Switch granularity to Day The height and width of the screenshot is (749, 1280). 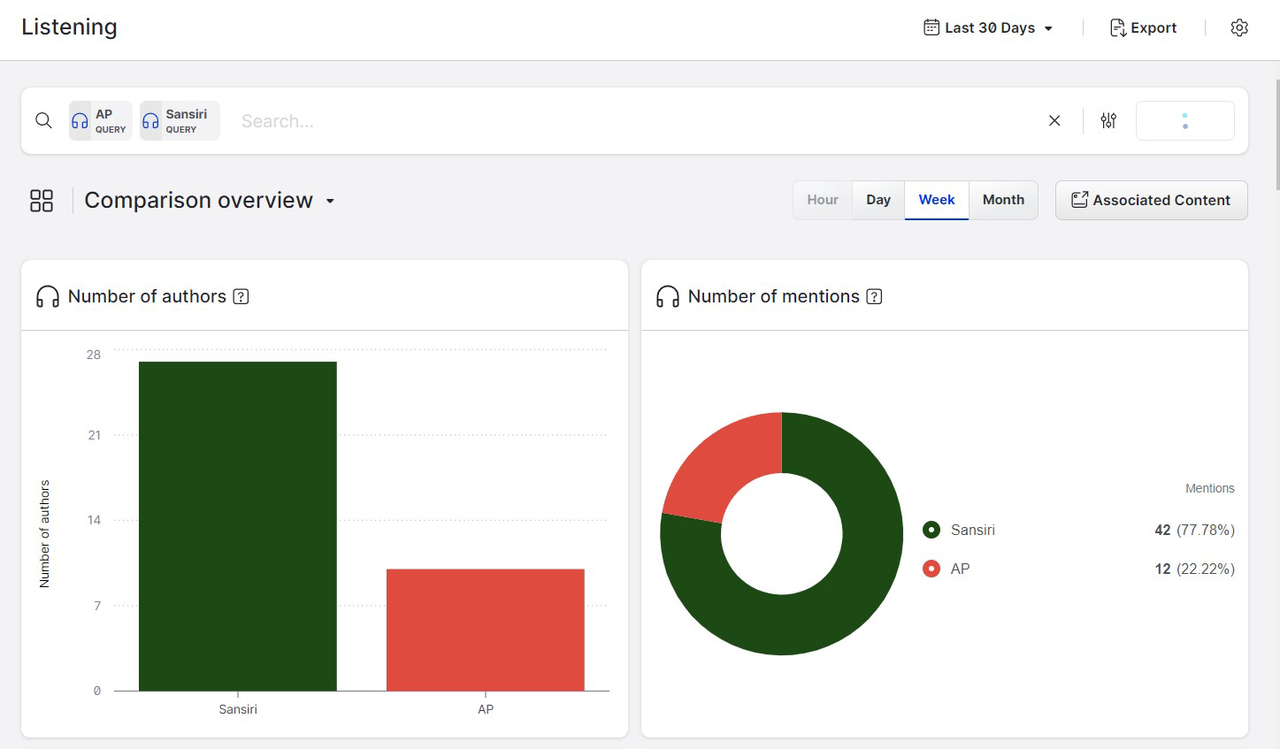click(878, 200)
